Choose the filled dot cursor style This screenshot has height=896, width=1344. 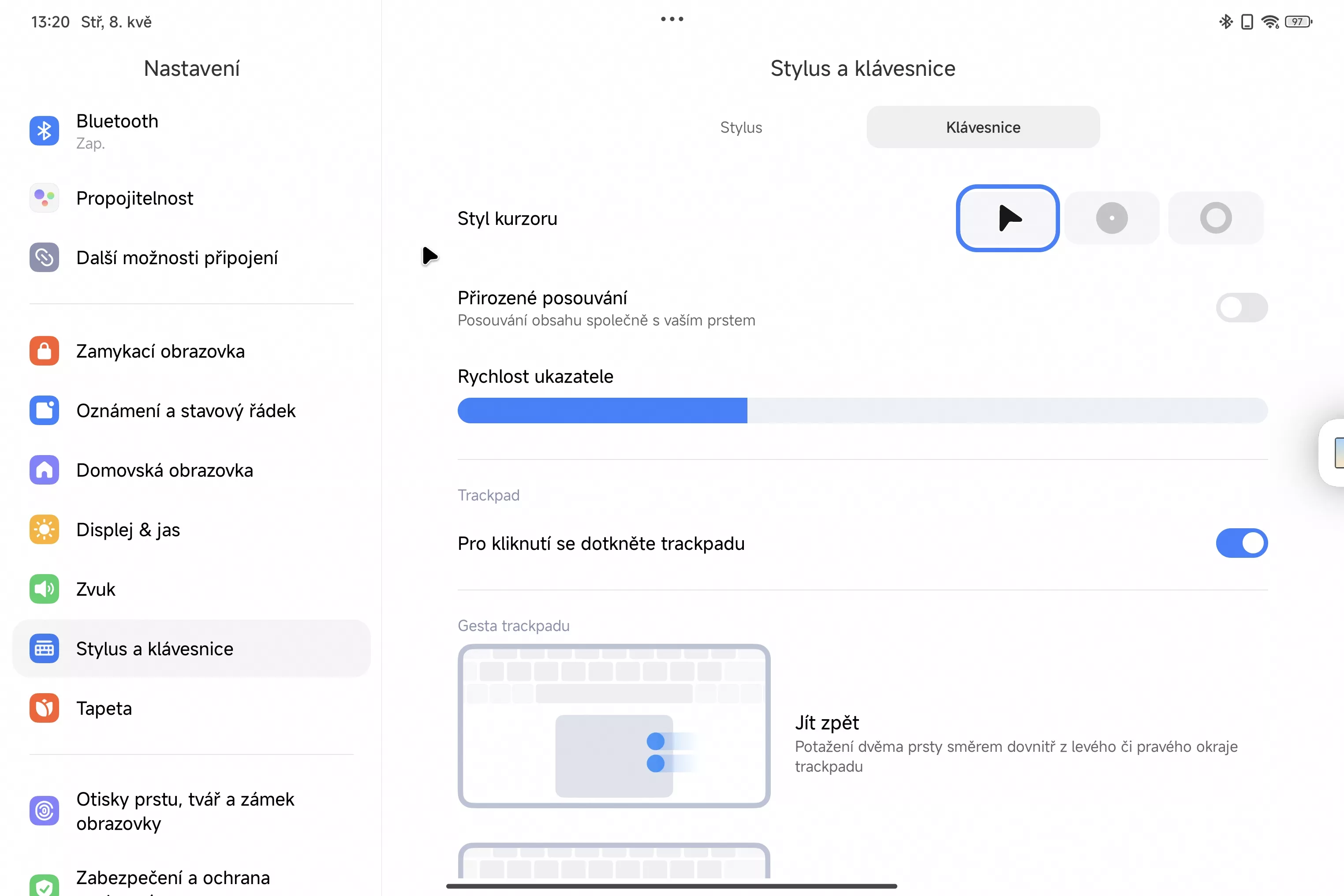tap(1112, 218)
